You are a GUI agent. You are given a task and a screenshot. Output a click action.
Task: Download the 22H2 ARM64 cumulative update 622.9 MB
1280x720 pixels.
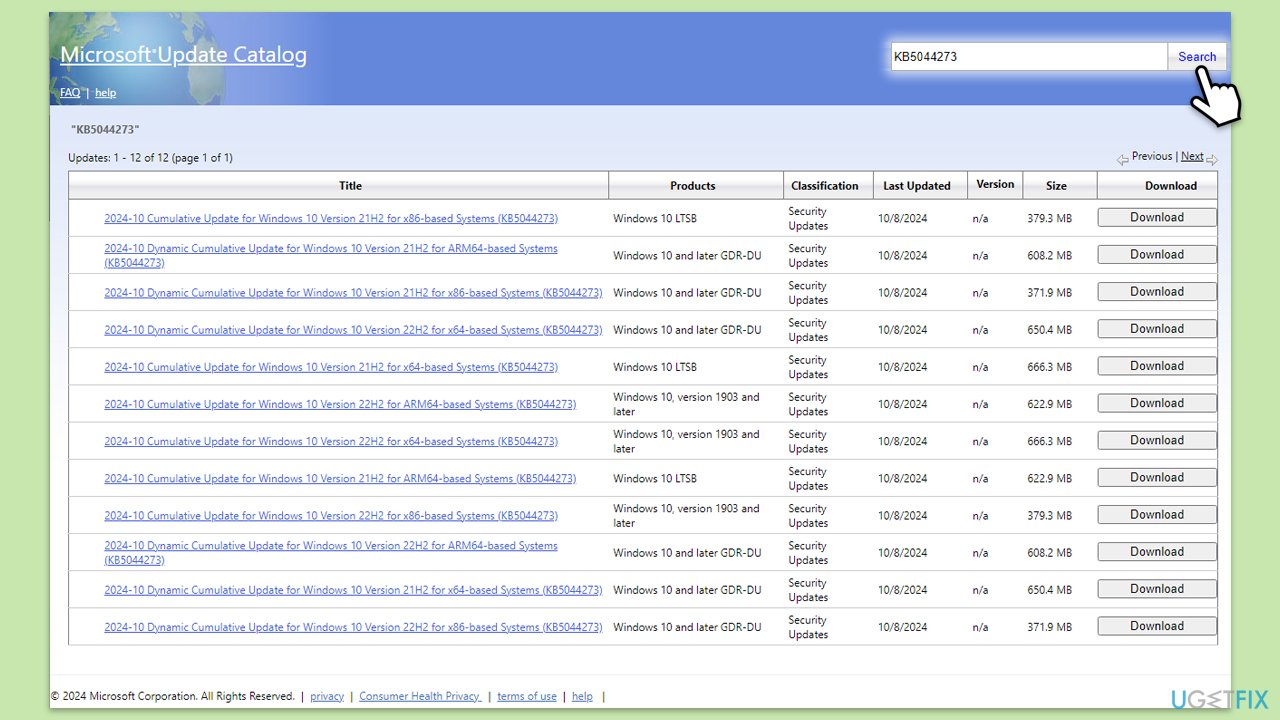pyautogui.click(x=1157, y=404)
